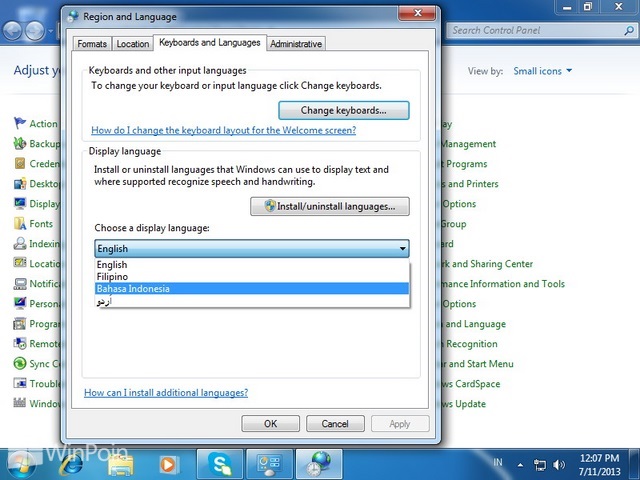Switch to Control Panel taskbar button
Image resolution: width=640 pixels, height=480 pixels.
point(269,464)
